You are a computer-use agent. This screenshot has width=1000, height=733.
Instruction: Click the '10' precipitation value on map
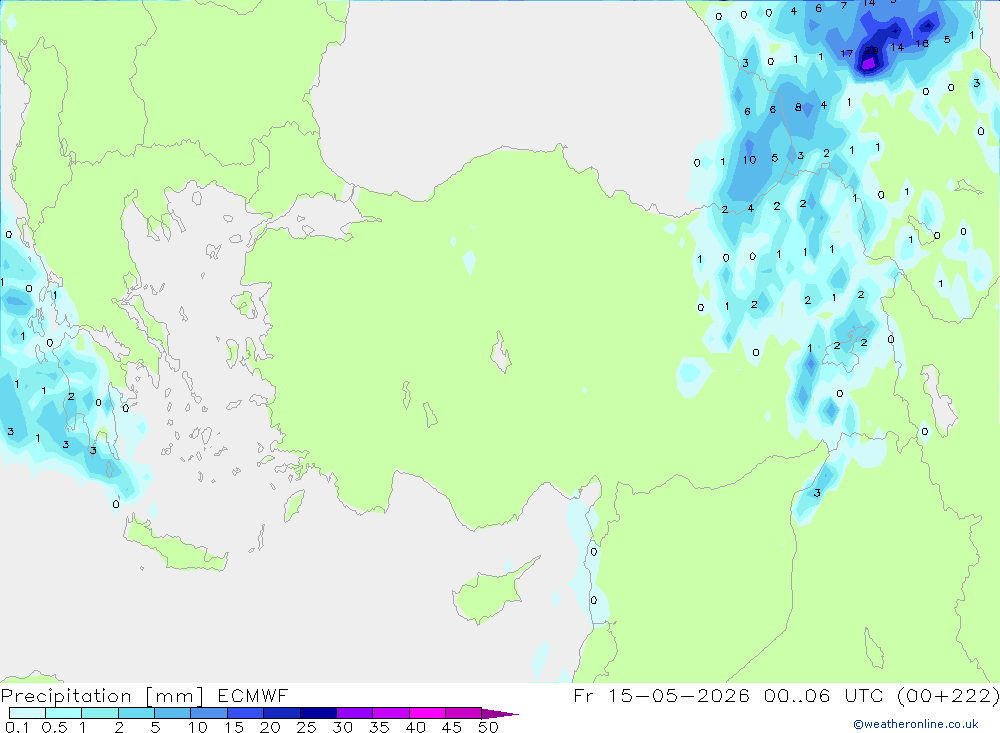pyautogui.click(x=749, y=160)
